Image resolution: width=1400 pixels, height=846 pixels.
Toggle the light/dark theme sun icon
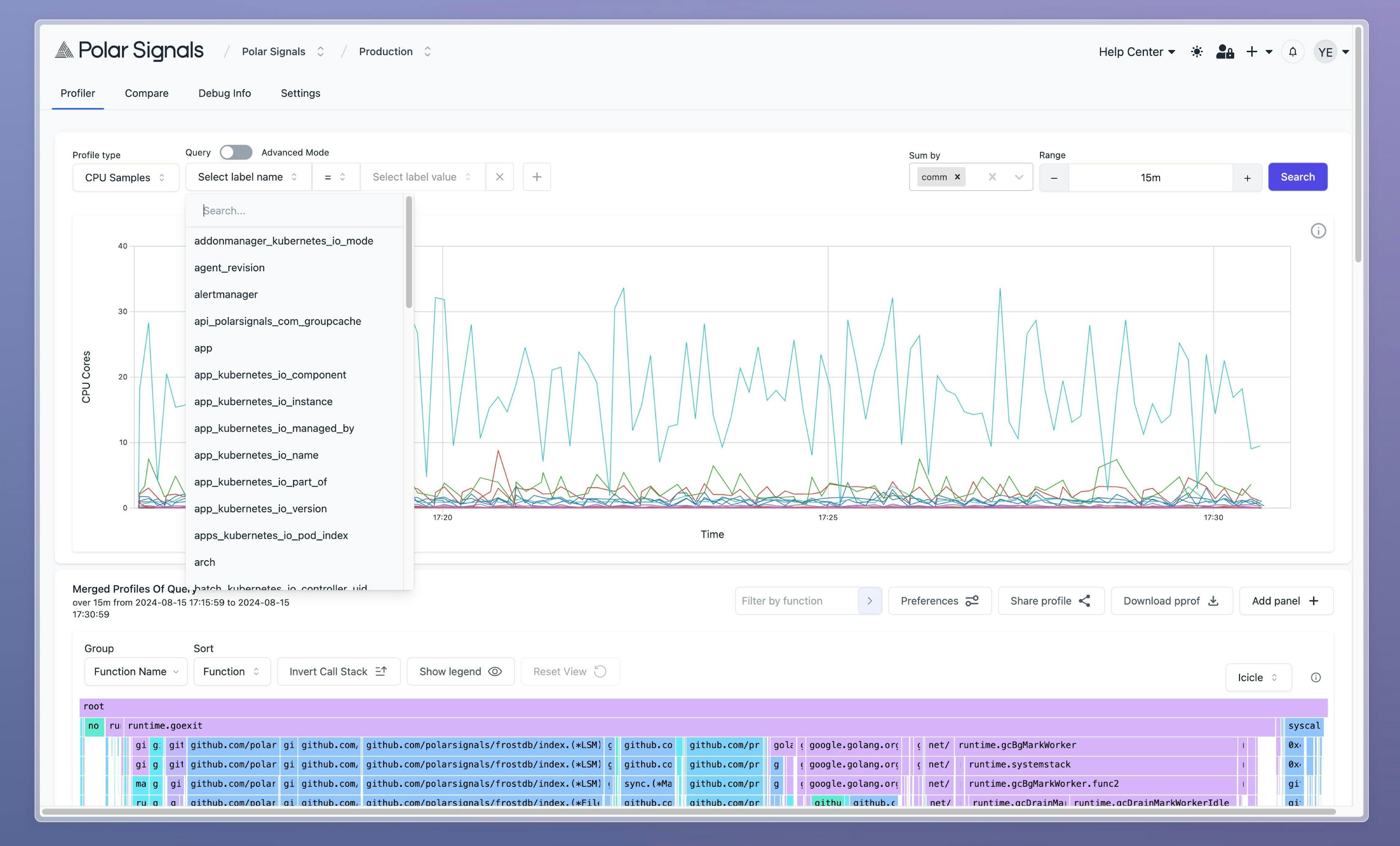1197,52
